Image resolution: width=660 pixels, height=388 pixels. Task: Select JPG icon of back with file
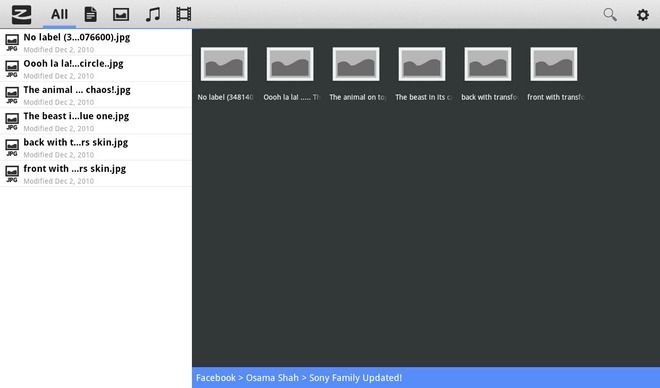12,148
